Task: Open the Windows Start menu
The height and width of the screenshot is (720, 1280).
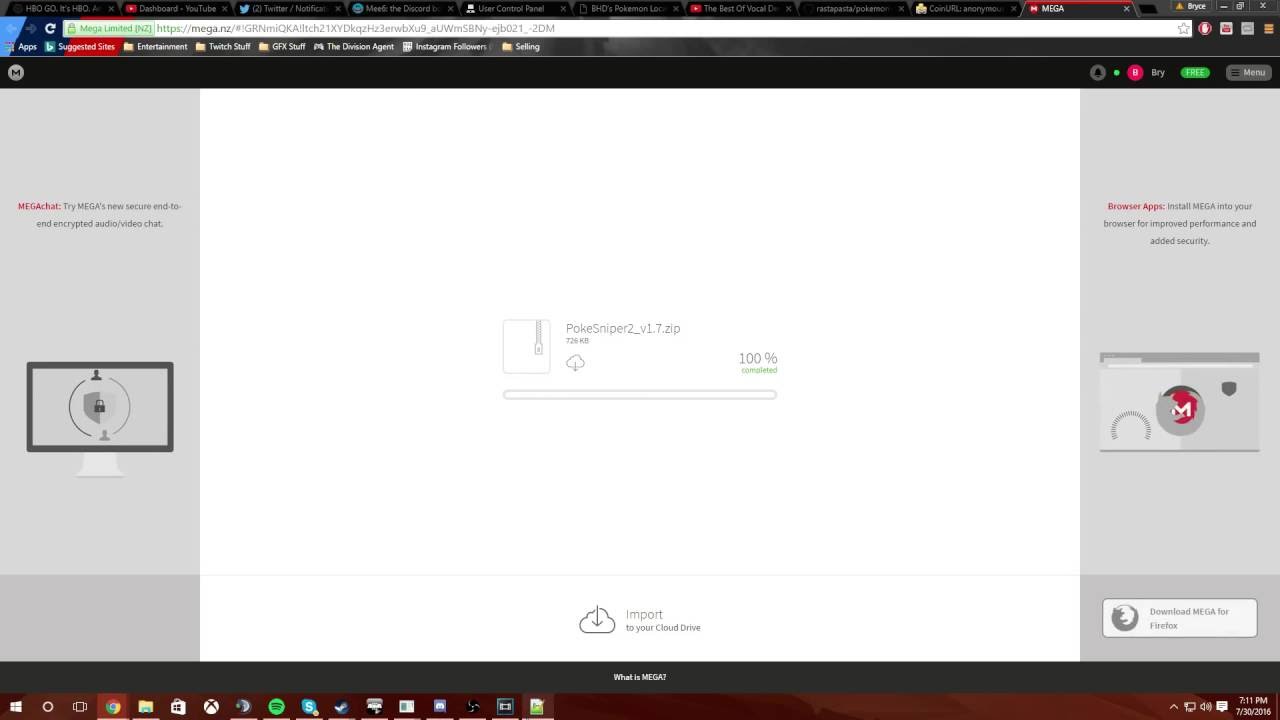Action: 15,707
